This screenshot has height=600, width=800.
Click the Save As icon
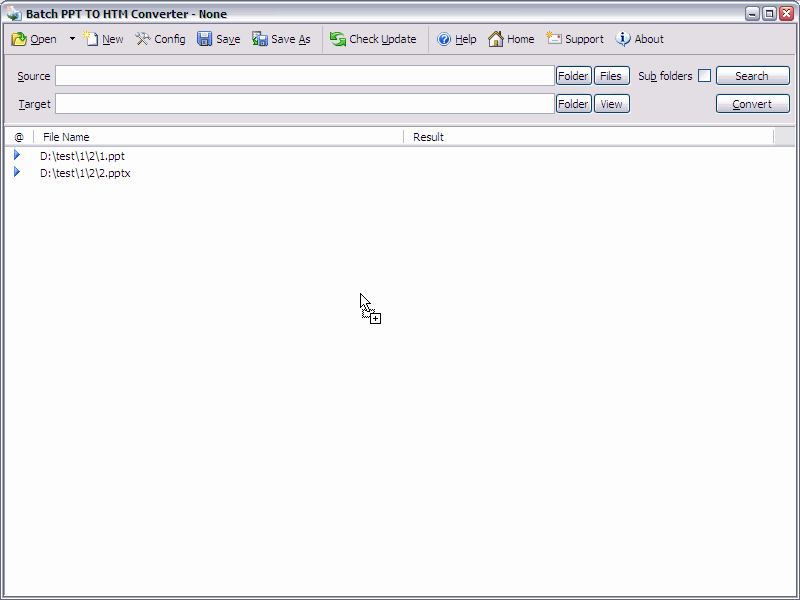[x=260, y=39]
